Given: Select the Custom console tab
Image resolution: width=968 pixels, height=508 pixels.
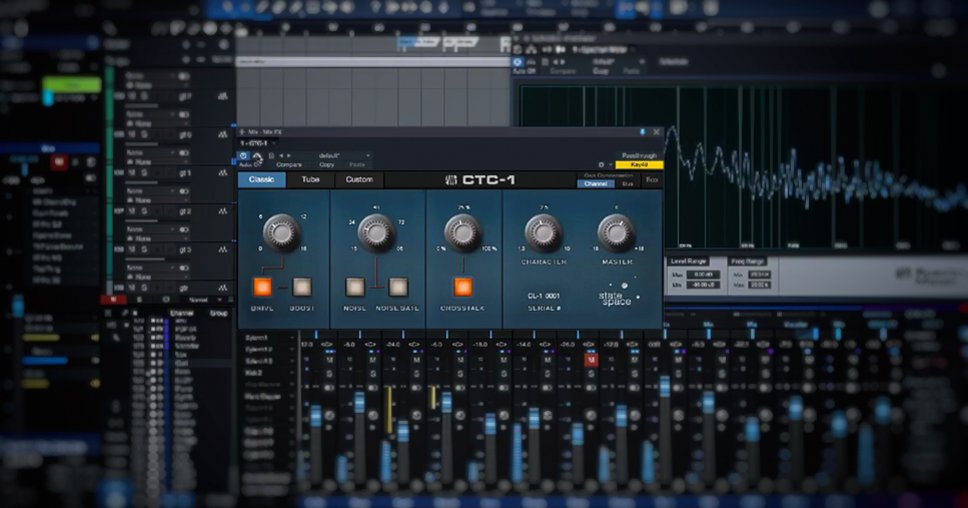Looking at the screenshot, I should pos(358,180).
